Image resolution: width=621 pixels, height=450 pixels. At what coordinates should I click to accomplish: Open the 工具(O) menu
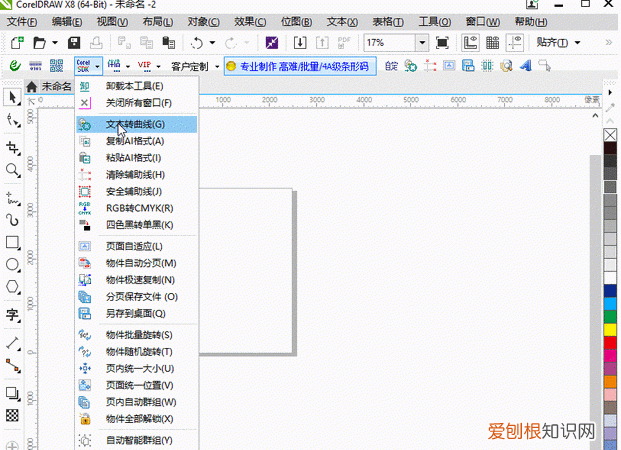click(435, 22)
